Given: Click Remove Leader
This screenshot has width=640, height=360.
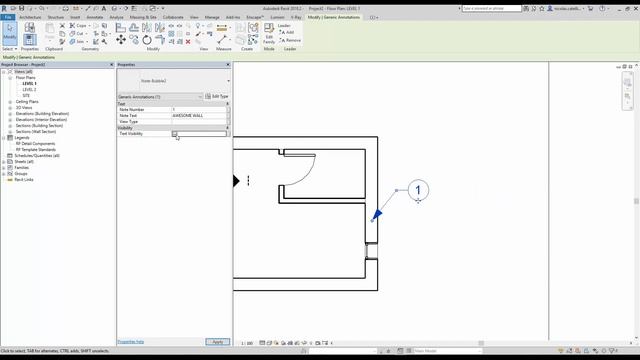Looking at the screenshot, I should click(290, 40).
